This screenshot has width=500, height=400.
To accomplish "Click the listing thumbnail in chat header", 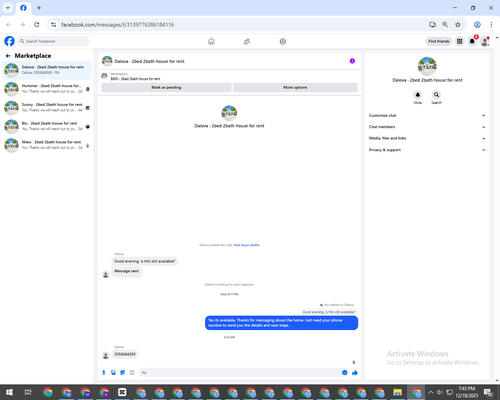I will (107, 61).
